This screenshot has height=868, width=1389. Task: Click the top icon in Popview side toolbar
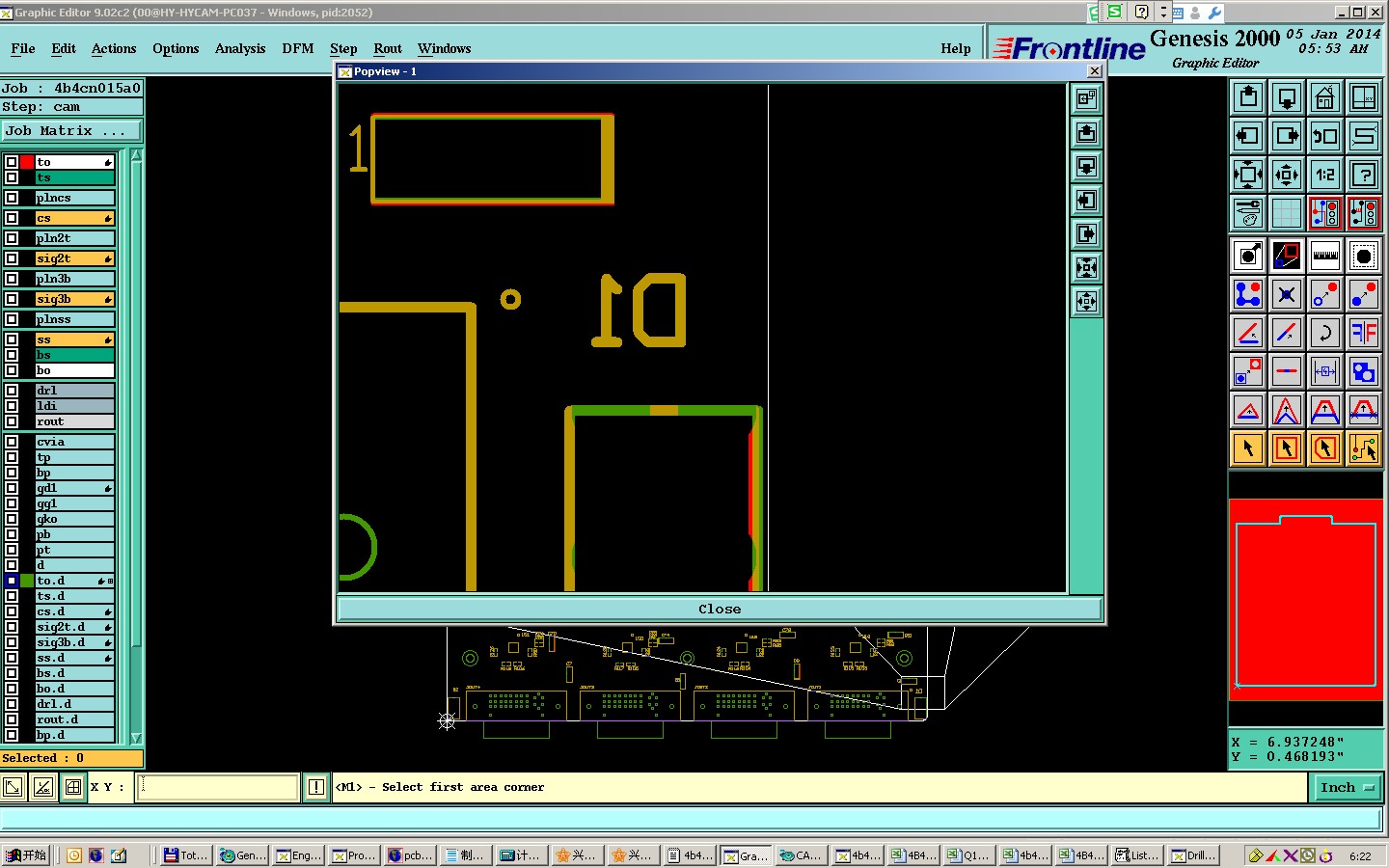coord(1087,98)
